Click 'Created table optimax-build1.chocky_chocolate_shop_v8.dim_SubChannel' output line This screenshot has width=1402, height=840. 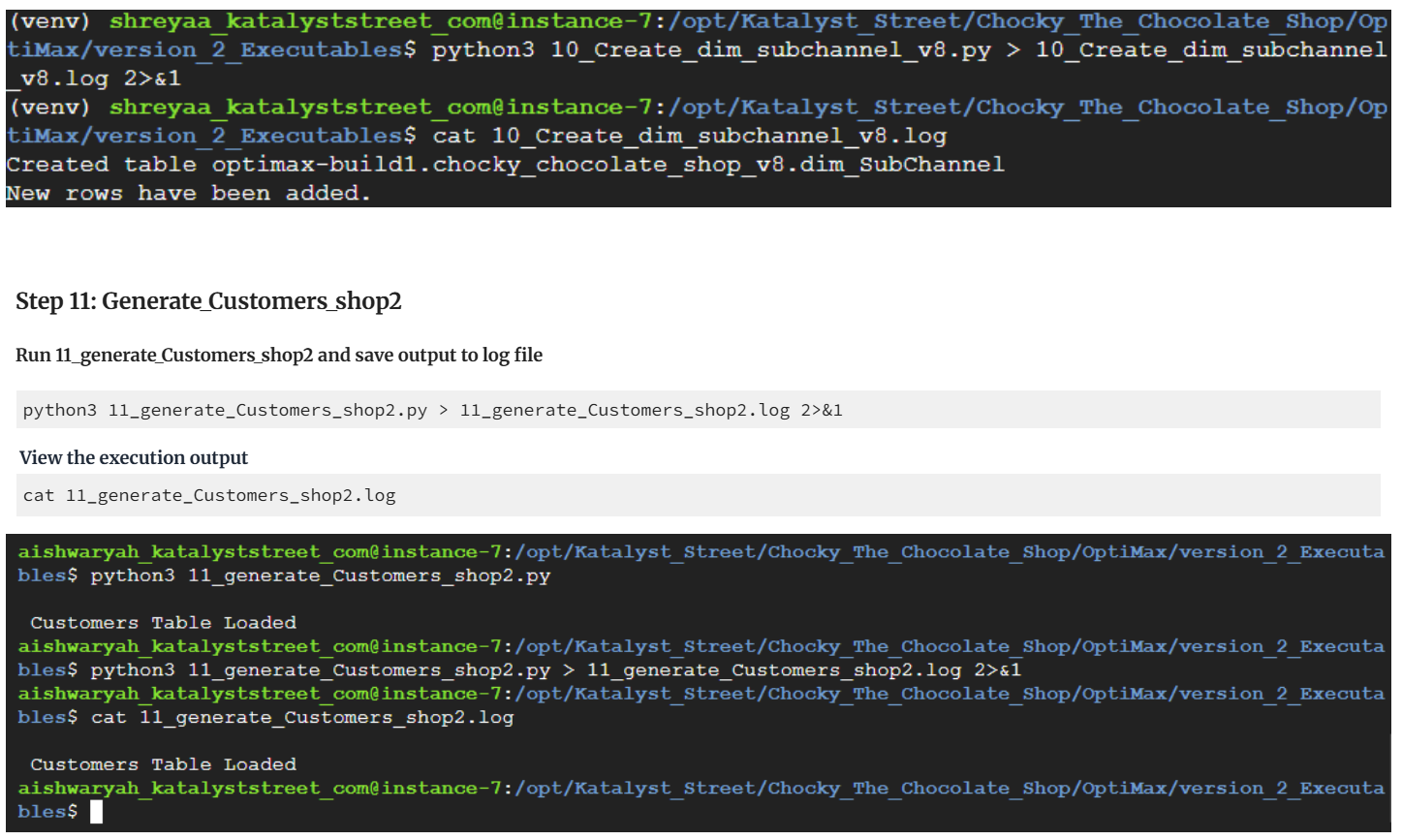coord(505,165)
